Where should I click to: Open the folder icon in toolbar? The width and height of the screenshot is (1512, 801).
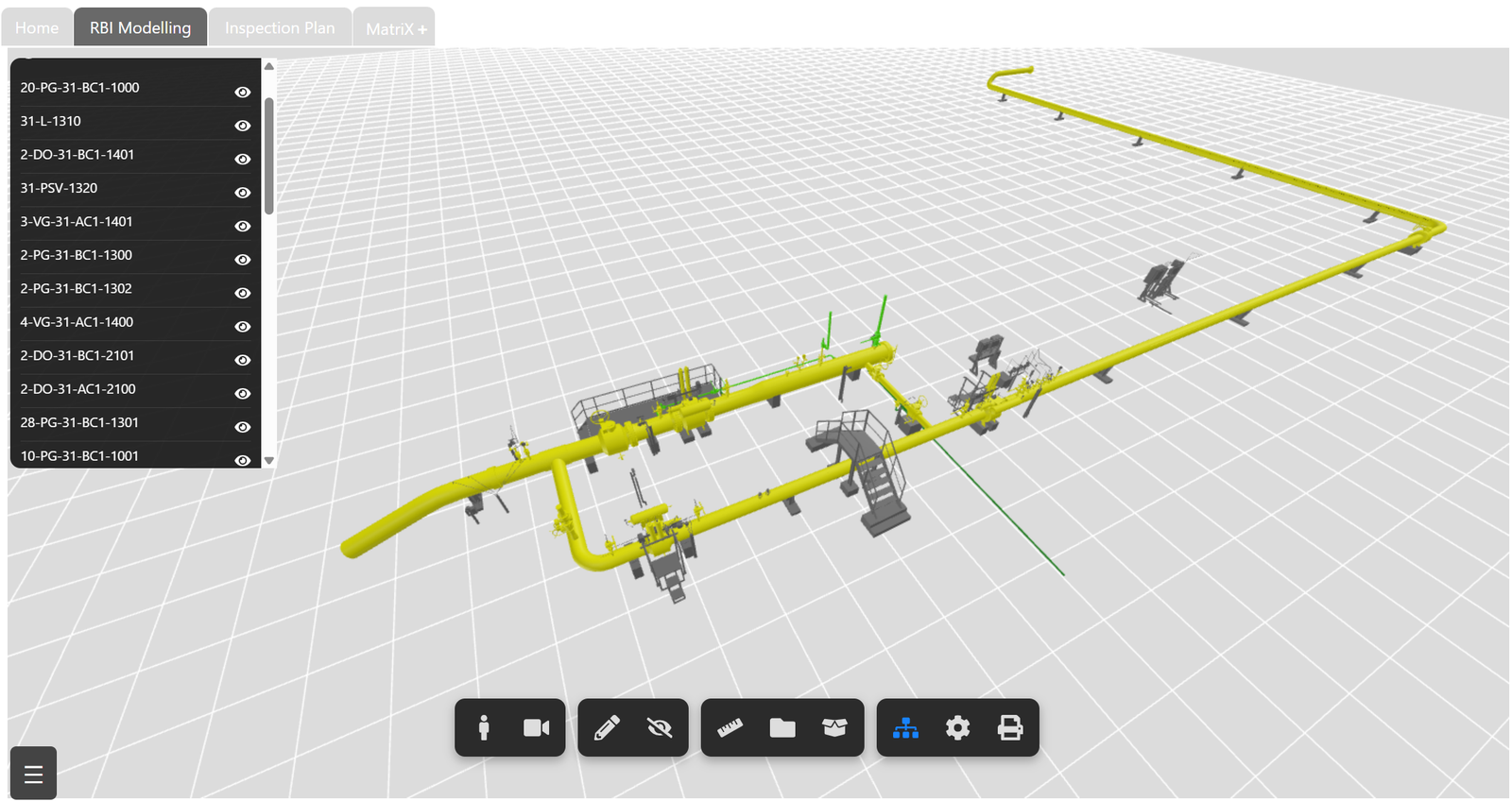tap(782, 727)
